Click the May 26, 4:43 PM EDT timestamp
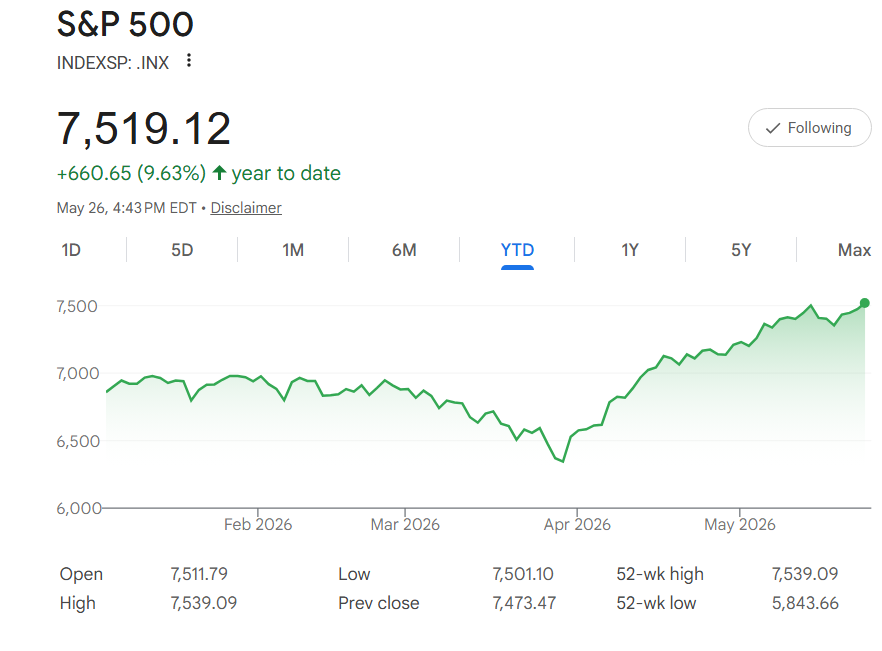This screenshot has height=651, width=882. coord(127,208)
